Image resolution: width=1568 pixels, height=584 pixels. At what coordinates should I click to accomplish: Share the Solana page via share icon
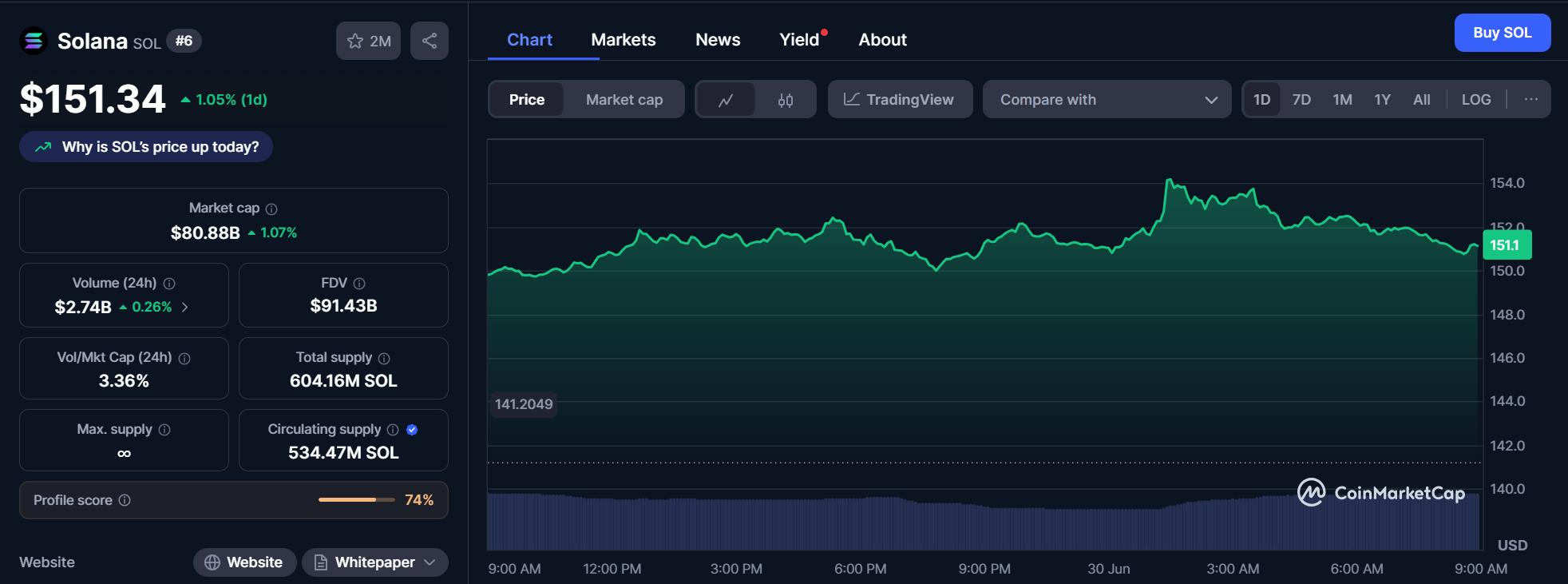tap(430, 41)
